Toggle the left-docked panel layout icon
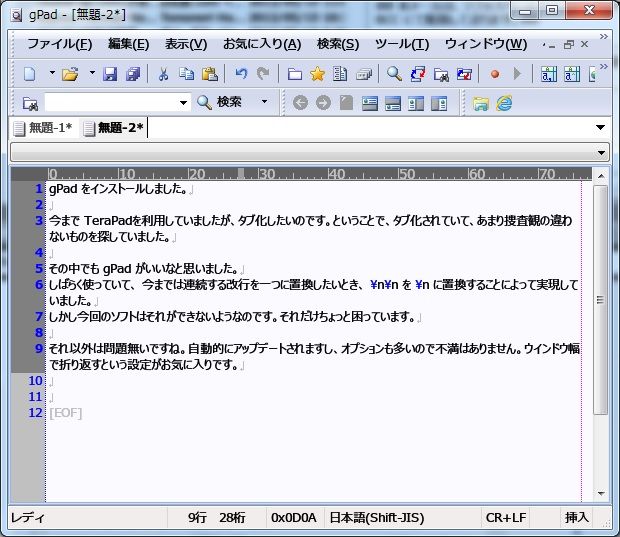The height and width of the screenshot is (537, 620). [x=416, y=104]
